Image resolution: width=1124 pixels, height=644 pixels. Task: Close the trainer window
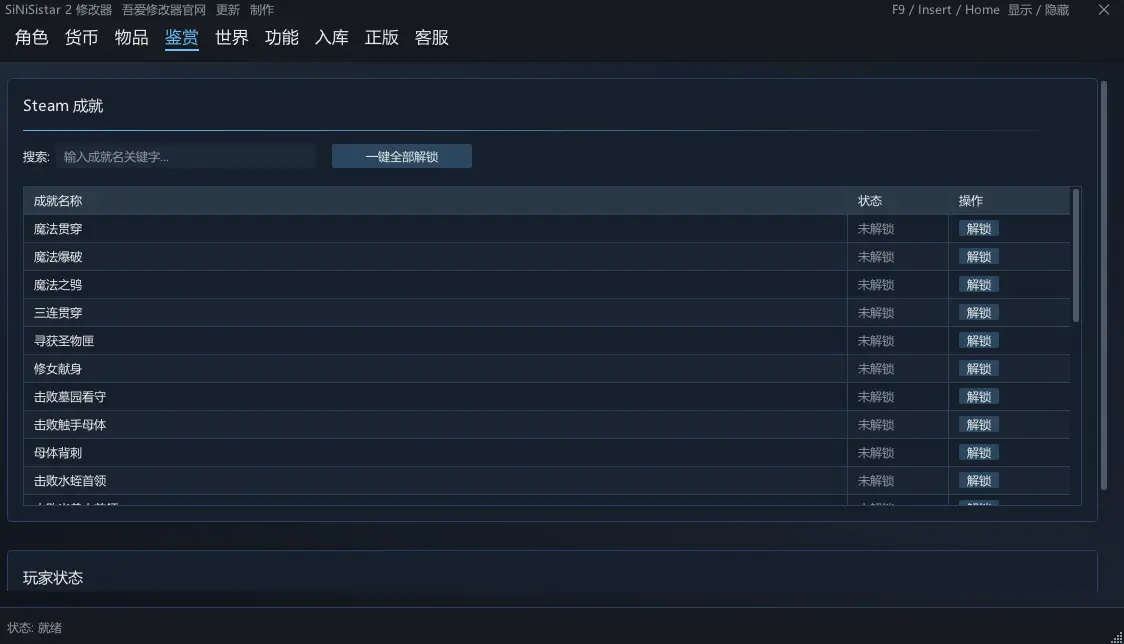(1104, 9)
